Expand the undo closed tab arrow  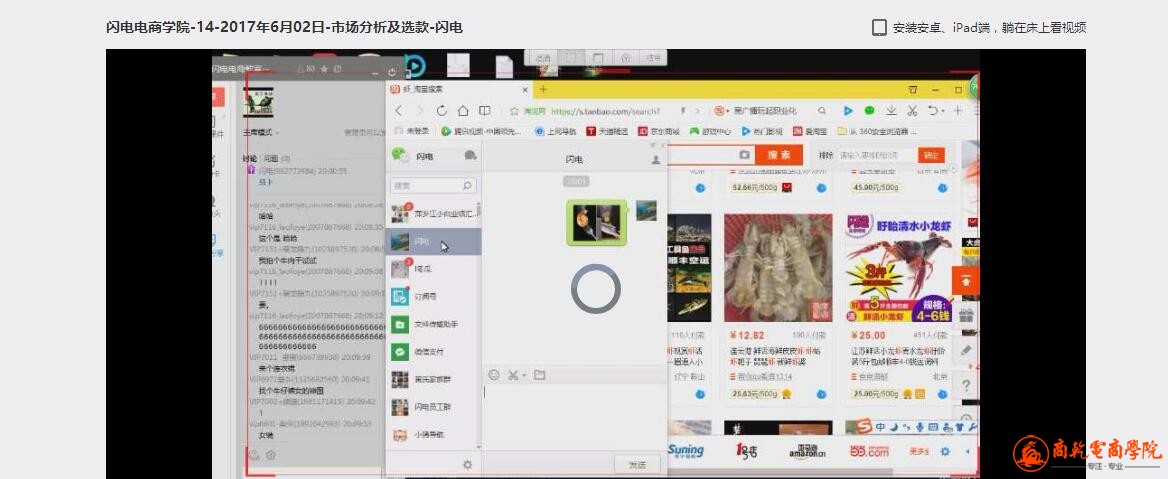click(x=942, y=111)
